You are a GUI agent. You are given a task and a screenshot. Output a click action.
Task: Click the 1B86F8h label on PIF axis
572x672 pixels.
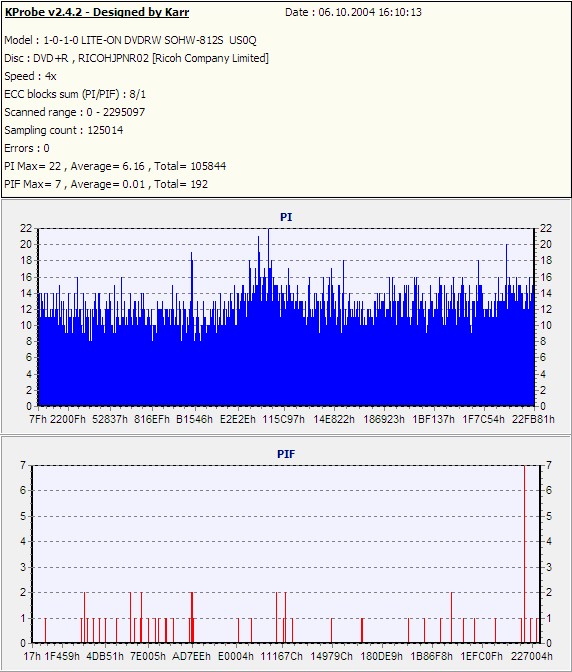tap(431, 657)
